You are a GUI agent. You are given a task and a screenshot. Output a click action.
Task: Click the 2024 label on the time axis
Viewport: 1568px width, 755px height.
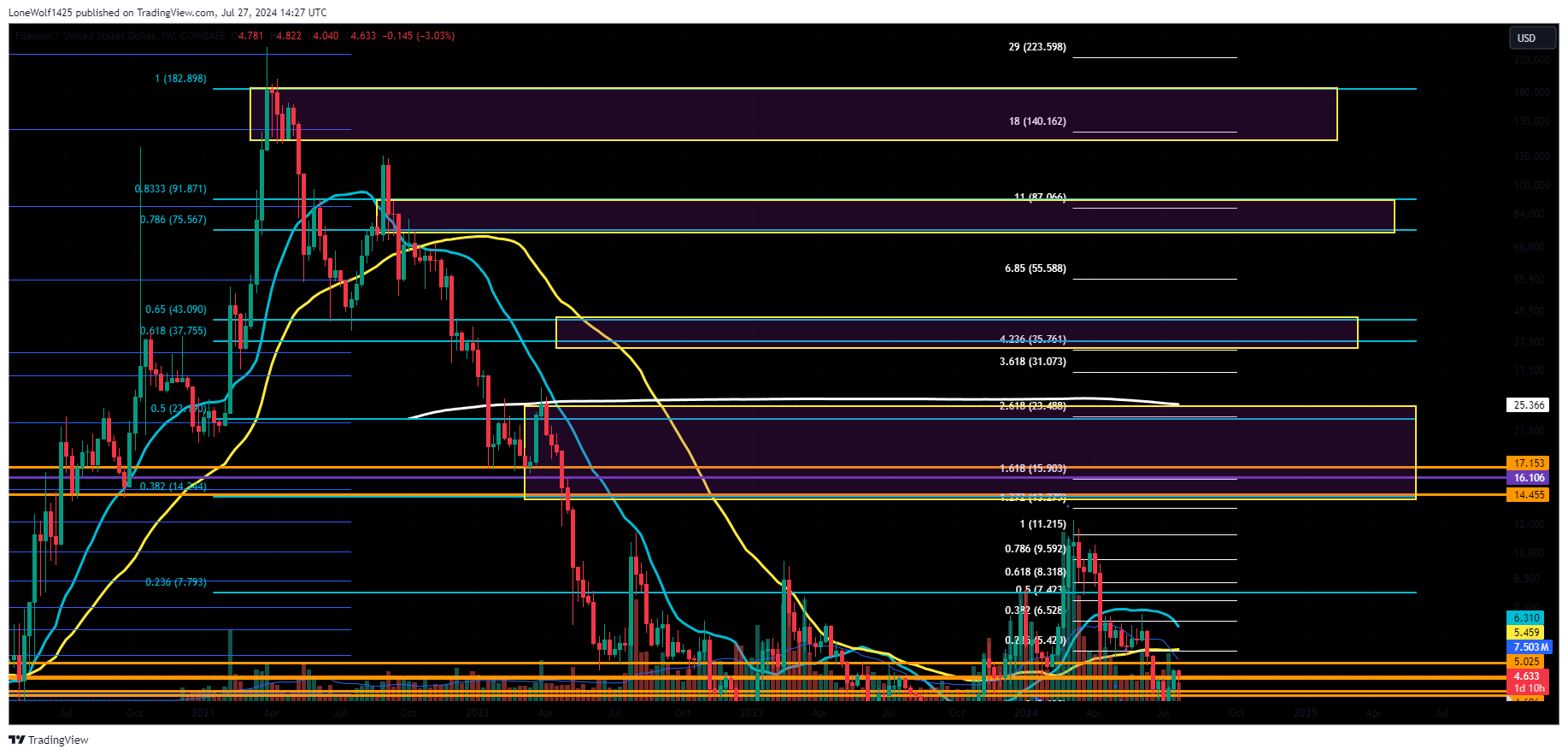(1025, 713)
